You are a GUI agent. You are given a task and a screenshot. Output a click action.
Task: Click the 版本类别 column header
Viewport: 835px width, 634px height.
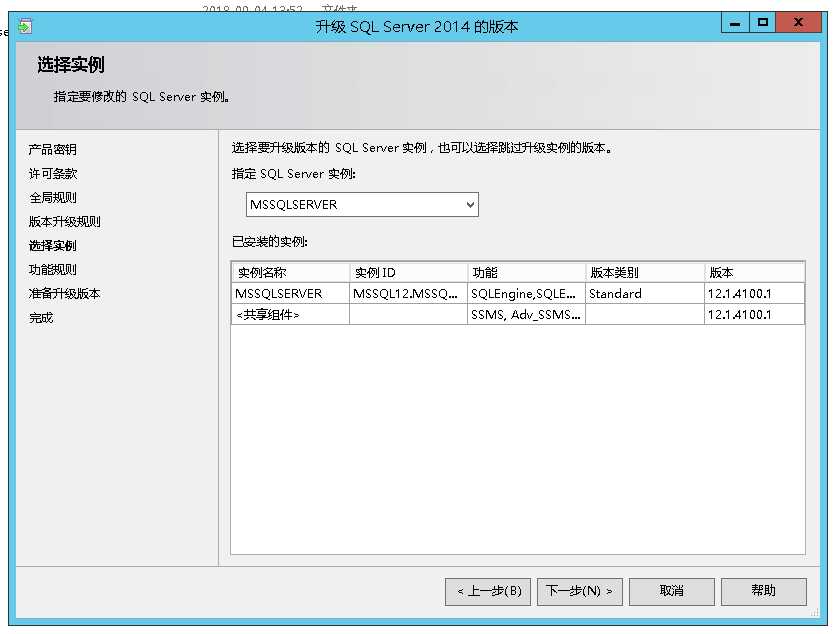[x=645, y=273]
